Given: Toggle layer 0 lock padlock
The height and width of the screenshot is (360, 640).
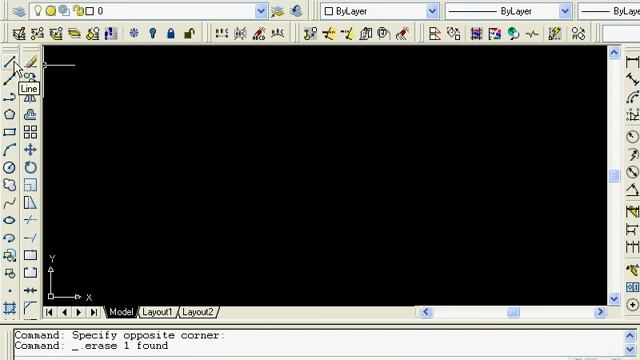Looking at the screenshot, I should point(78,11).
